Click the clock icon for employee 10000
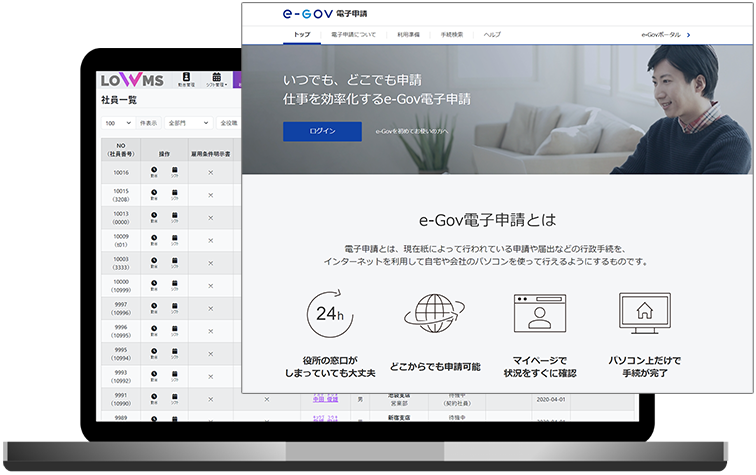 (154, 285)
